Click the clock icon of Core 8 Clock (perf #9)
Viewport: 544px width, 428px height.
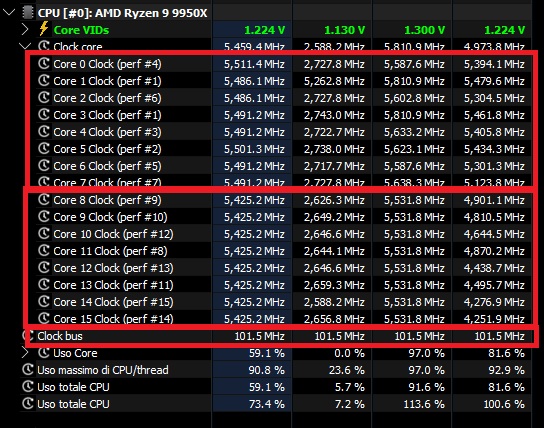coord(44,200)
